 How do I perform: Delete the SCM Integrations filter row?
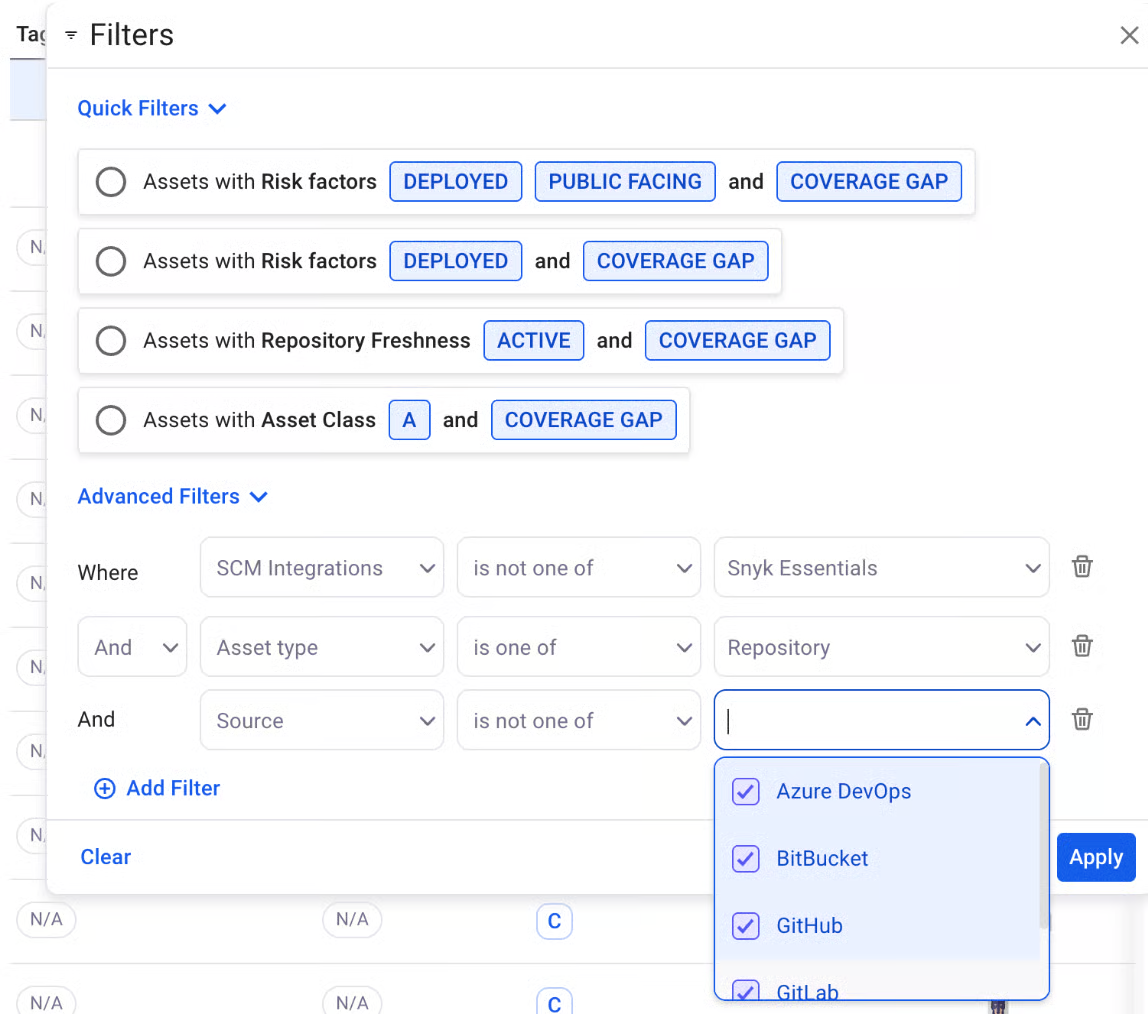tap(1081, 567)
